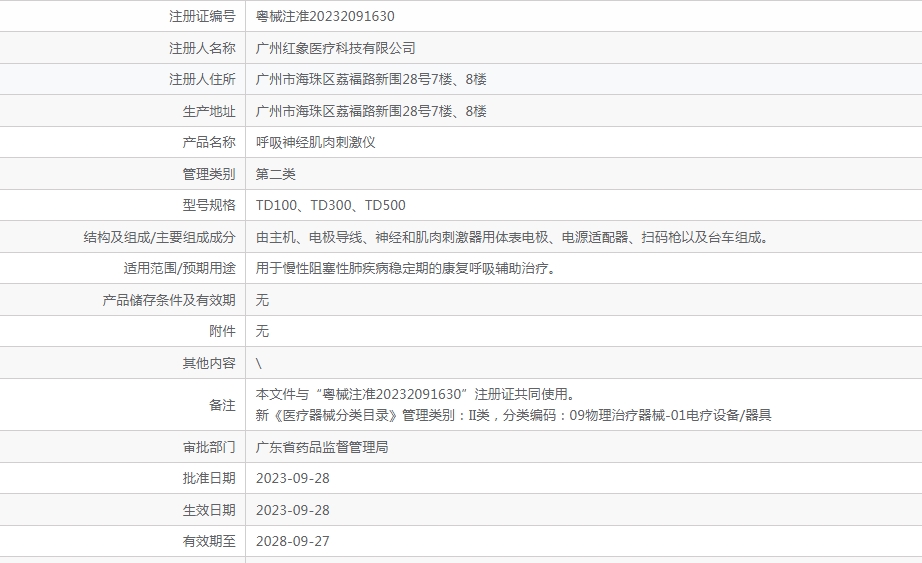The width and height of the screenshot is (922, 563).
Task: Click the 适用范围/预期用途 label
Action: point(179,268)
